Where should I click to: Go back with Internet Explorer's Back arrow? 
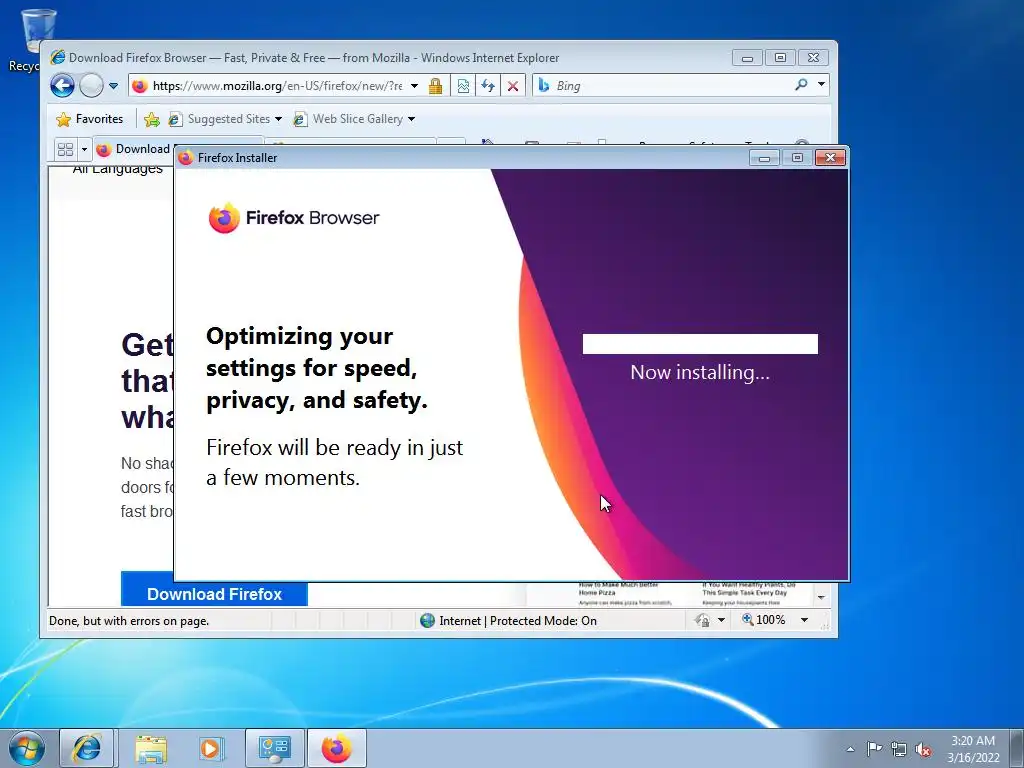pos(63,86)
